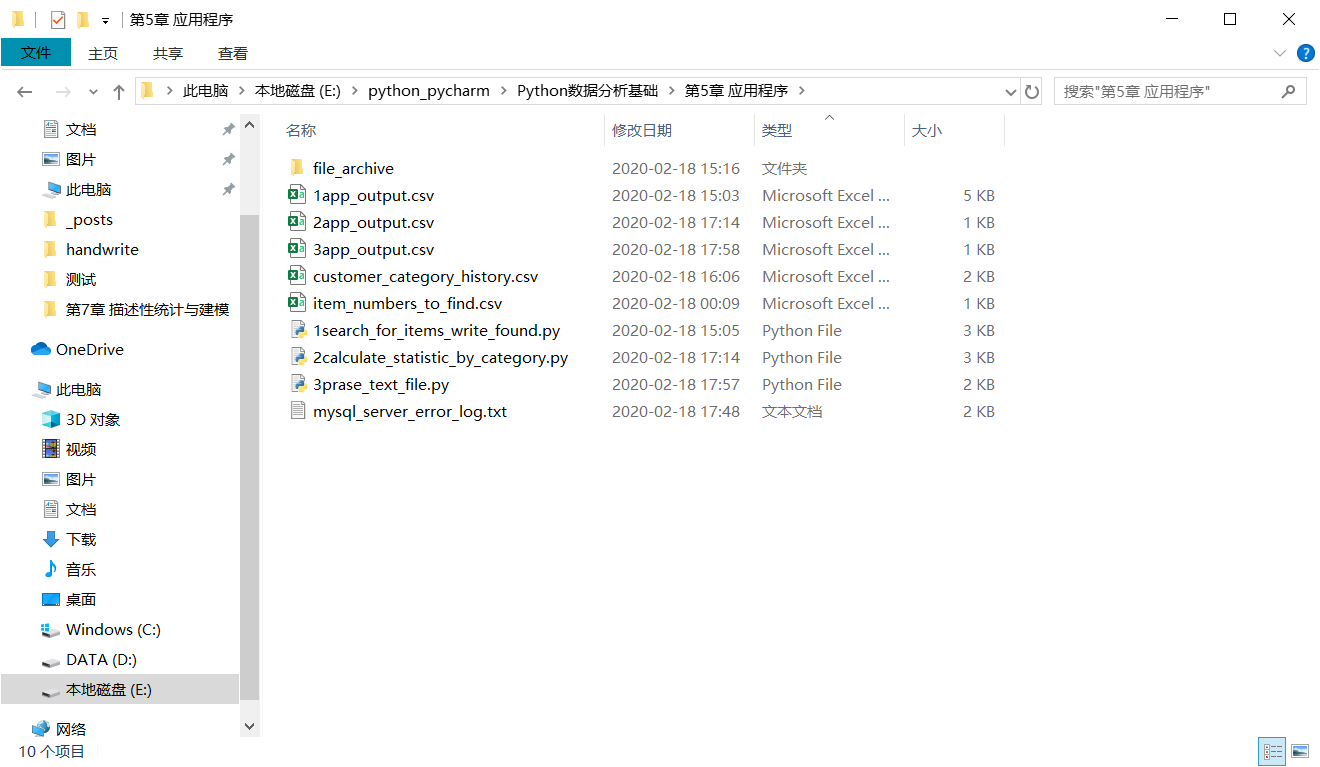Screen dimensions: 1320x767
Task: Expand the chevron after python_pycharm breadcrumb
Action: 504,91
